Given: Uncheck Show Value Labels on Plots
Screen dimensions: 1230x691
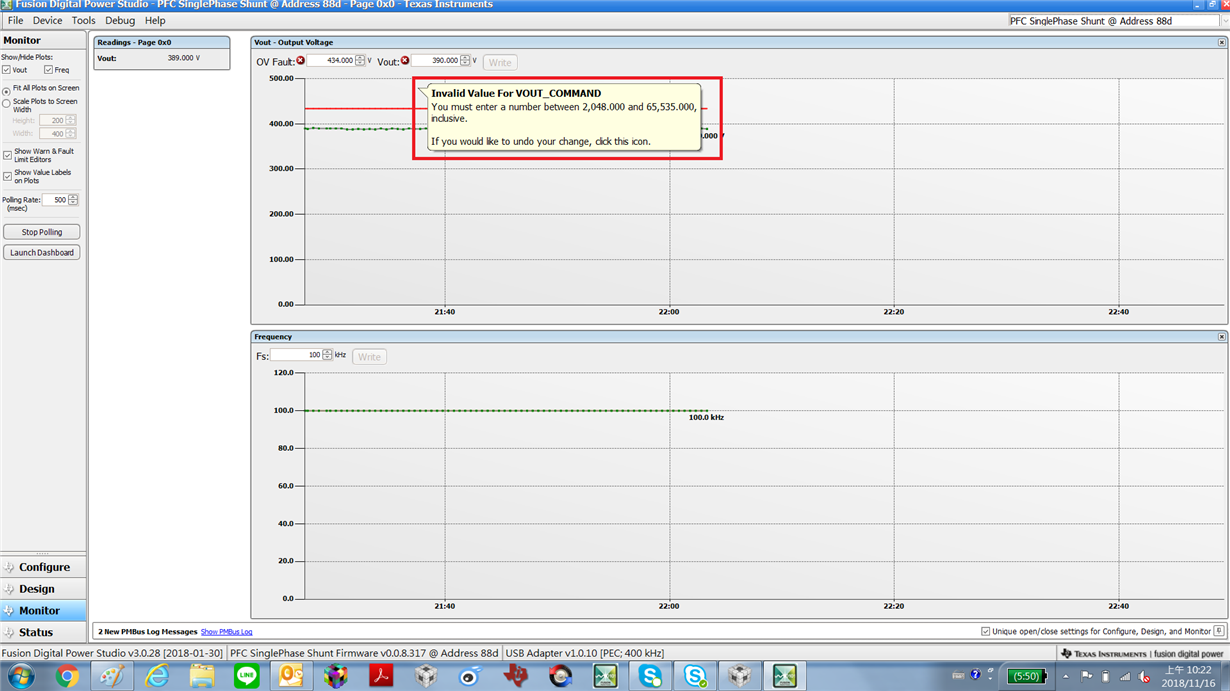Looking at the screenshot, I should (x=7, y=176).
